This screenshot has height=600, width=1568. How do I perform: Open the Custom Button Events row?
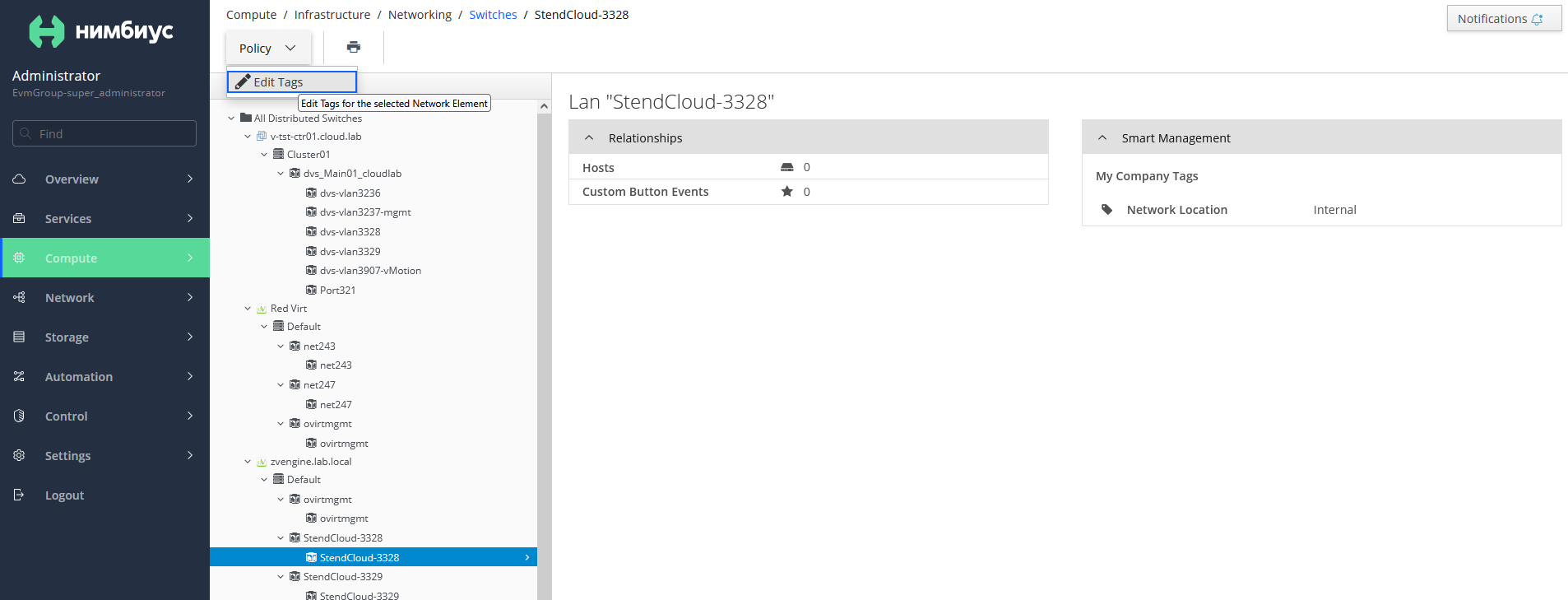click(x=809, y=192)
